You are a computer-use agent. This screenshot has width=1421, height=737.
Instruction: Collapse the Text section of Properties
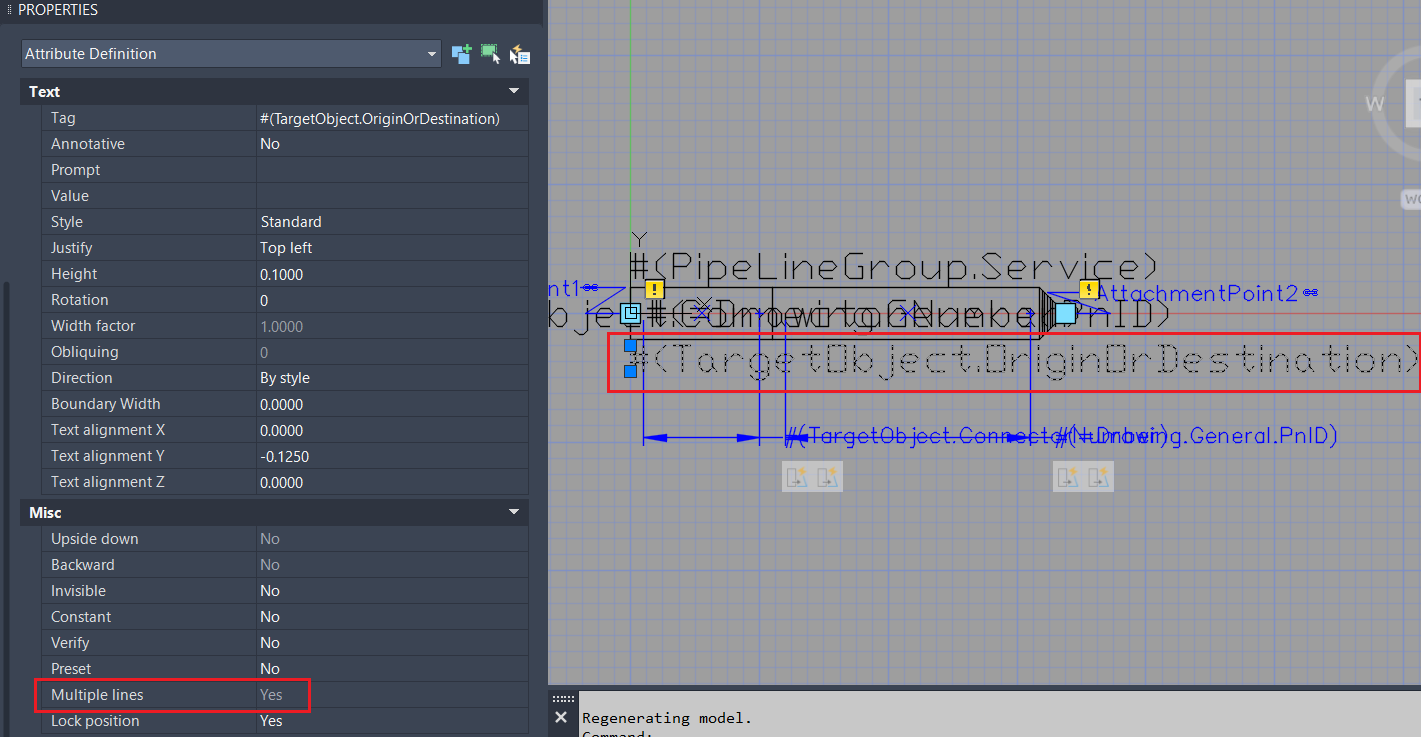[x=513, y=91]
